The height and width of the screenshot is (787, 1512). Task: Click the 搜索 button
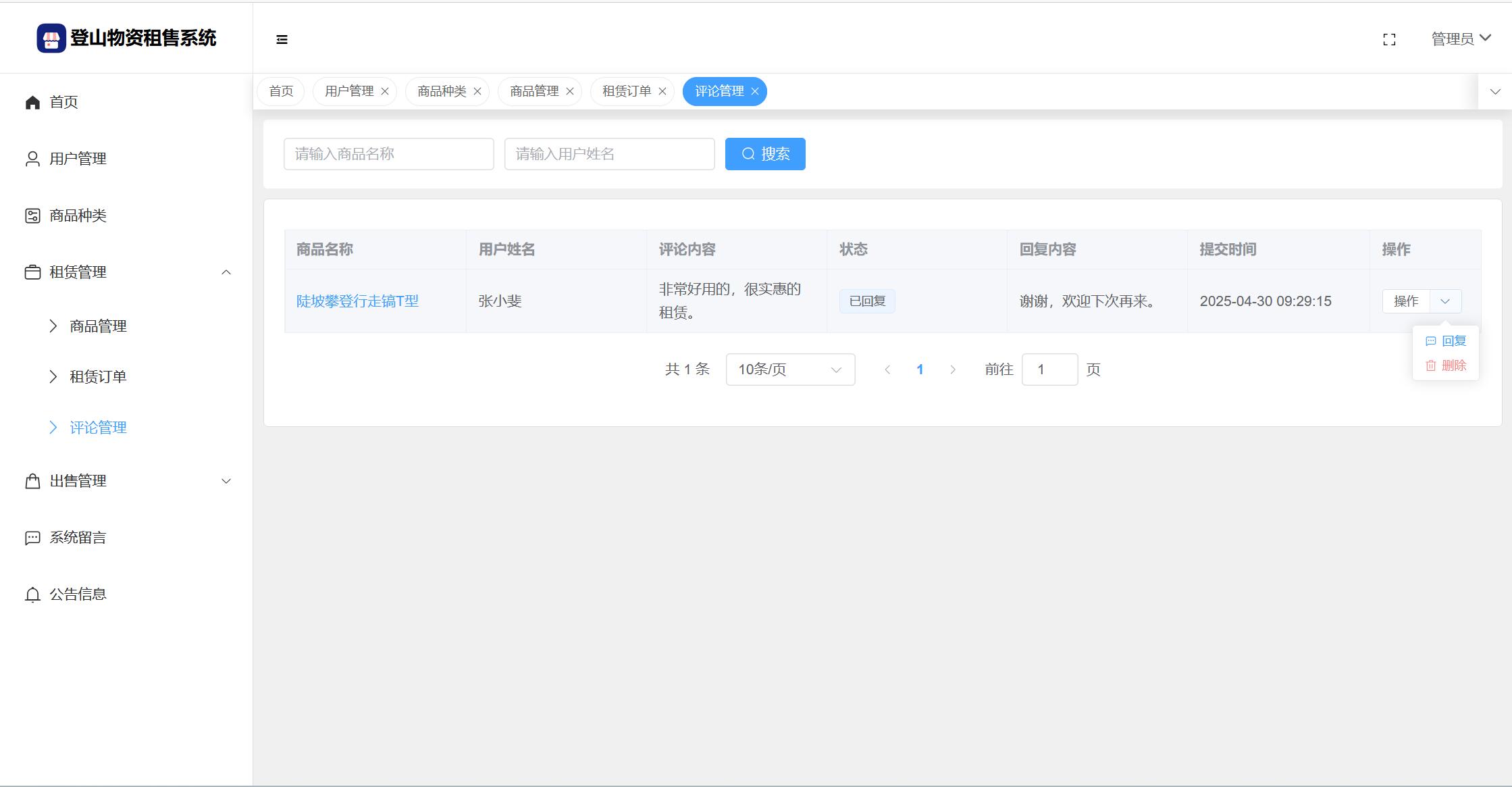765,154
